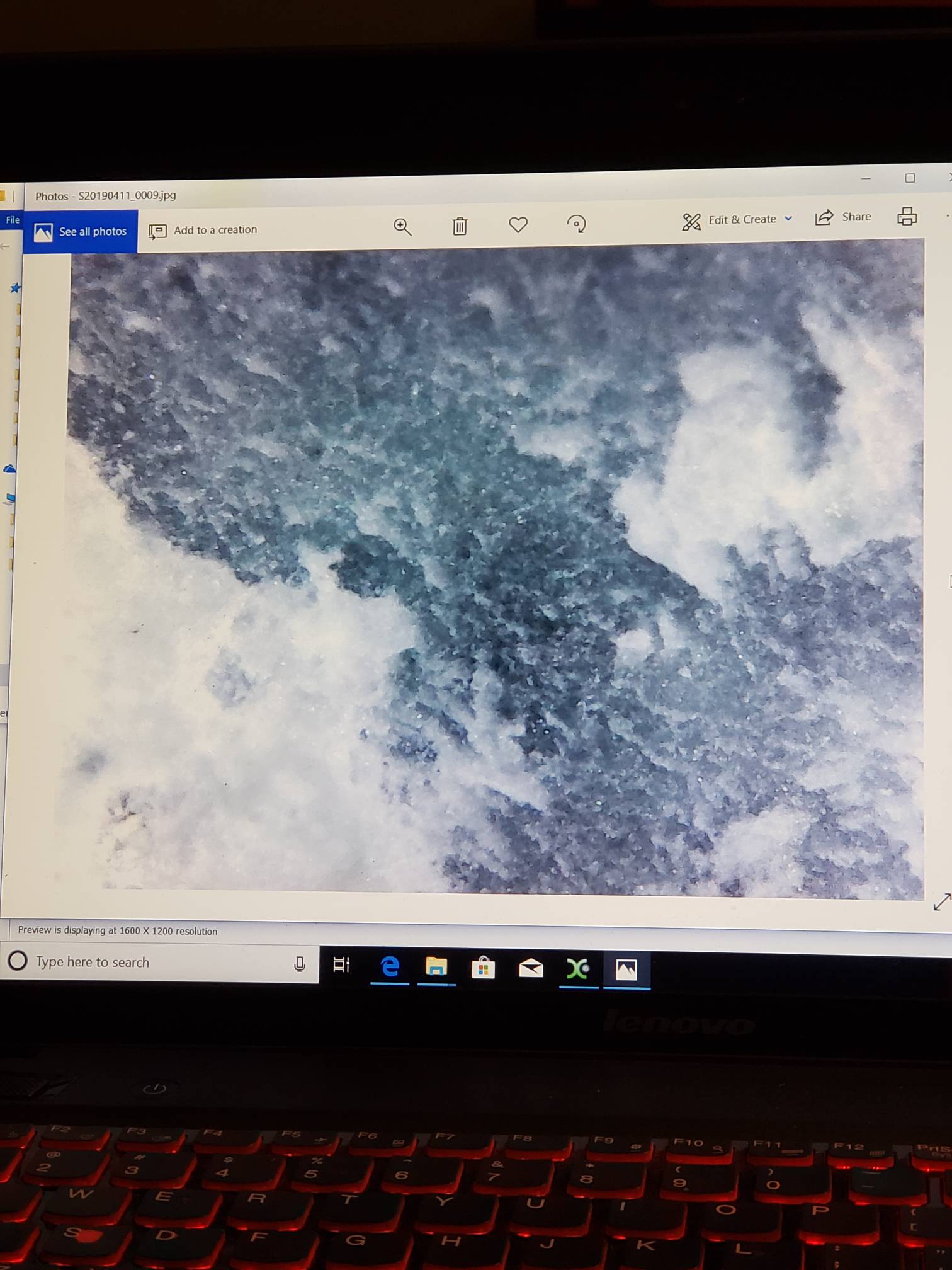Launch Microsoft Edge from the taskbar
This screenshot has width=952, height=1270.
[390, 966]
